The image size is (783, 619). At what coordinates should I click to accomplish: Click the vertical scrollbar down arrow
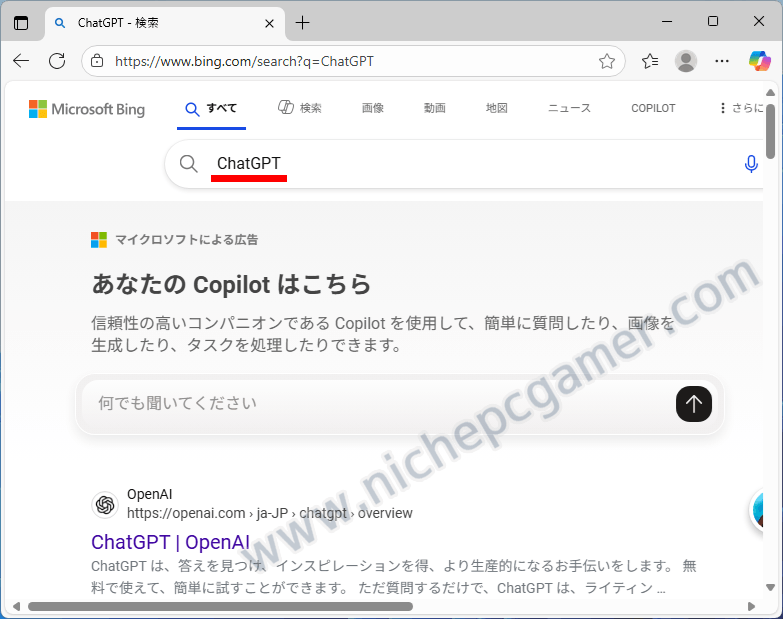point(771,587)
